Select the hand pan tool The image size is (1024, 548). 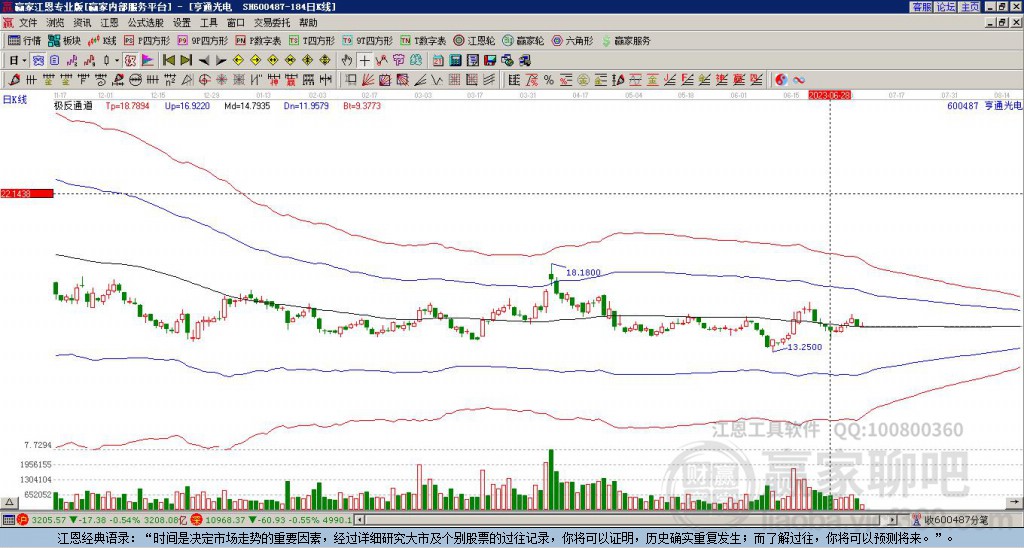click(347, 61)
